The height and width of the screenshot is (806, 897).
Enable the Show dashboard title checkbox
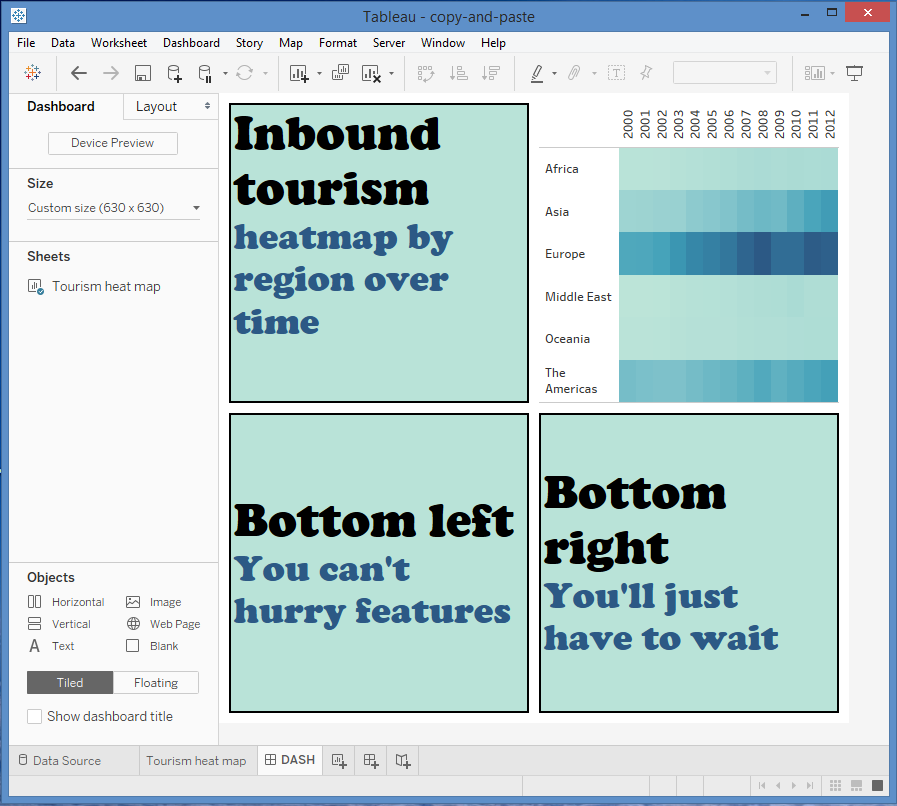[x=35, y=716]
